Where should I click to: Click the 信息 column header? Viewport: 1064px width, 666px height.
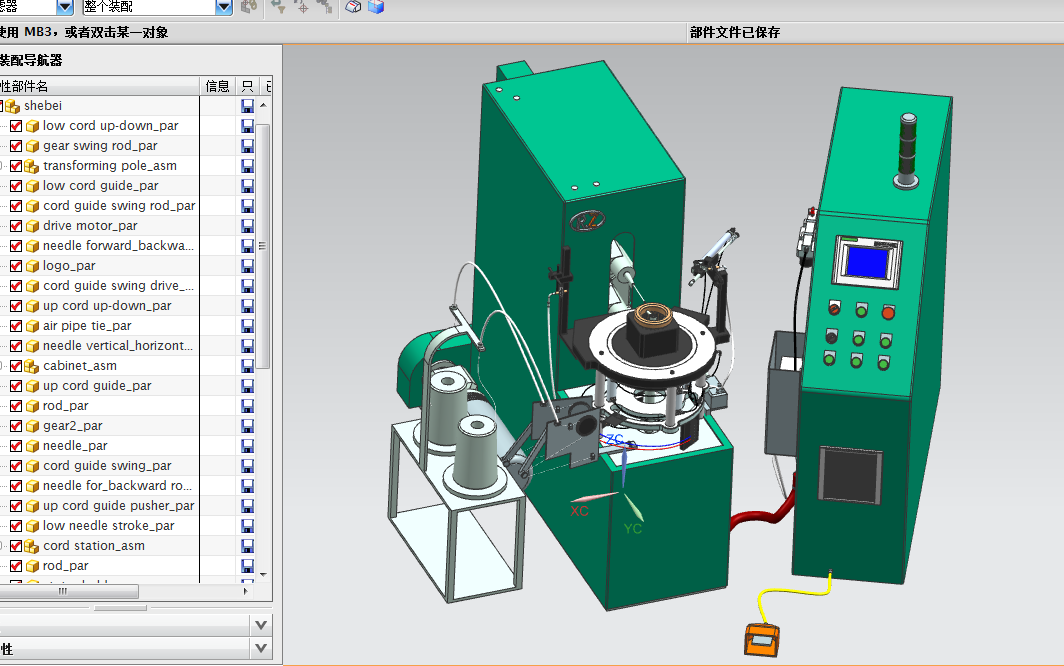pos(217,86)
